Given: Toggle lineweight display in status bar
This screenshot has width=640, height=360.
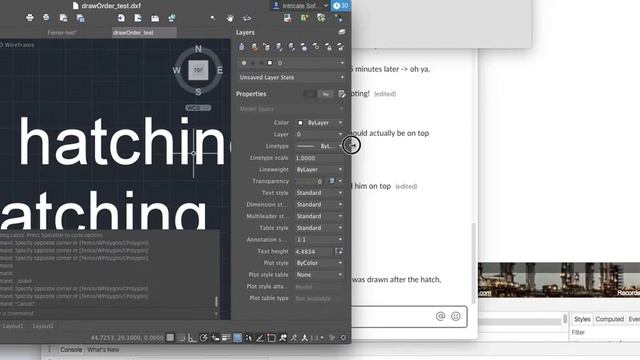Looking at the screenshot, I should pos(226,338).
